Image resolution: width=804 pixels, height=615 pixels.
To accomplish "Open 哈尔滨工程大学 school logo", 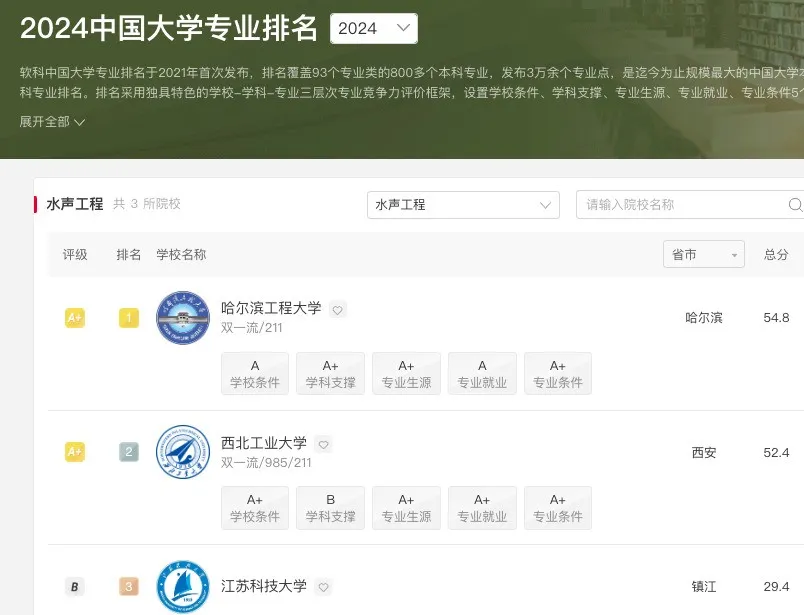I will pos(183,318).
